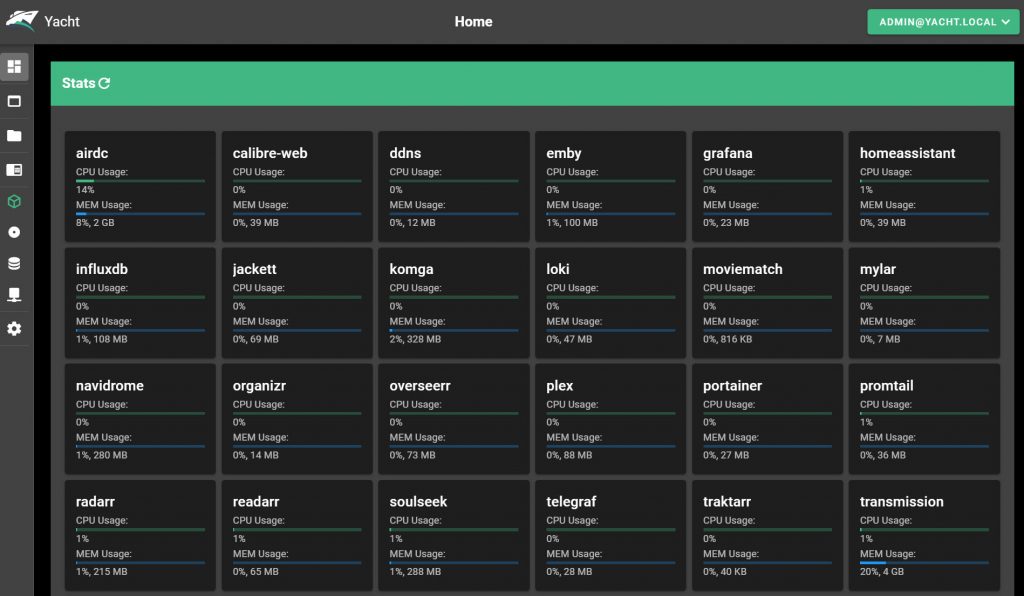Click the Home page title
1024x596 pixels.
(473, 22)
